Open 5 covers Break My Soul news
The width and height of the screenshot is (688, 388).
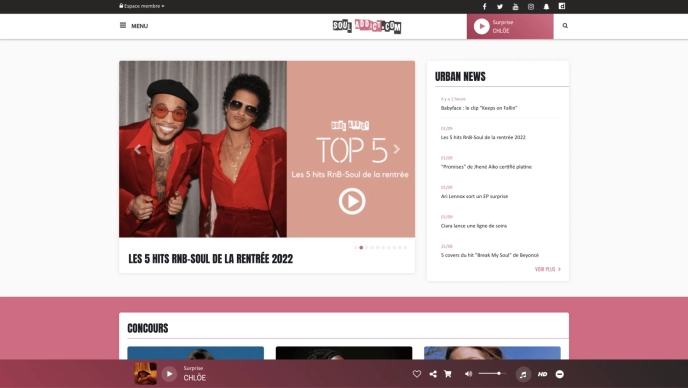[x=490, y=255]
